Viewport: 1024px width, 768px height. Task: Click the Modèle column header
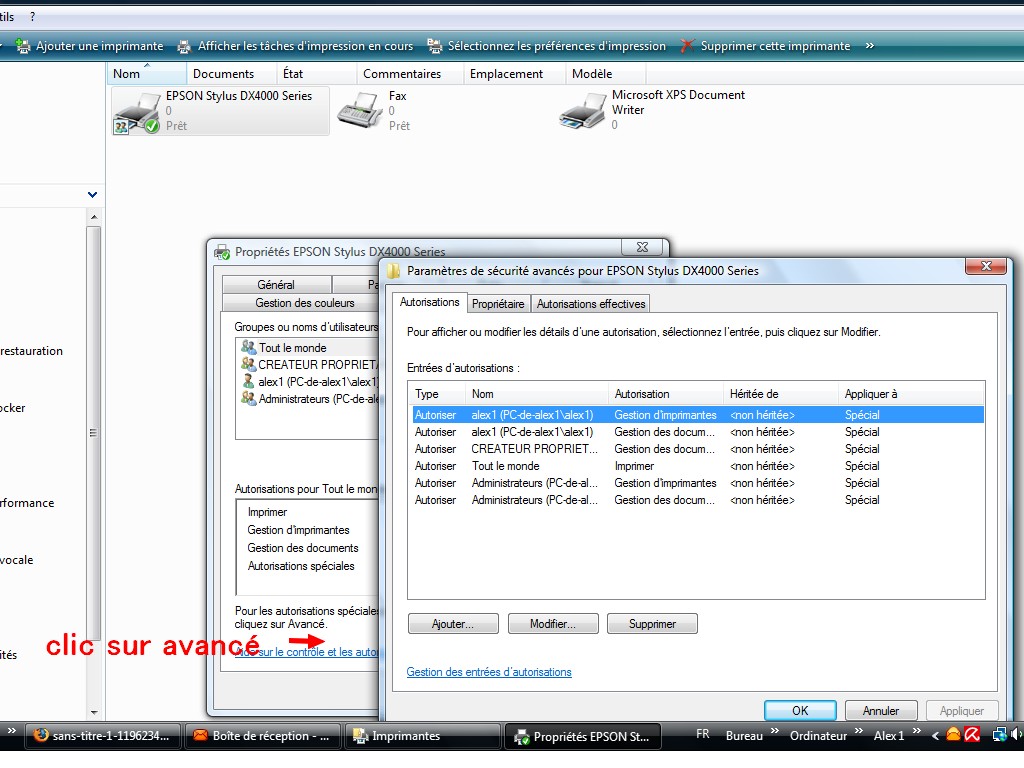click(605, 74)
